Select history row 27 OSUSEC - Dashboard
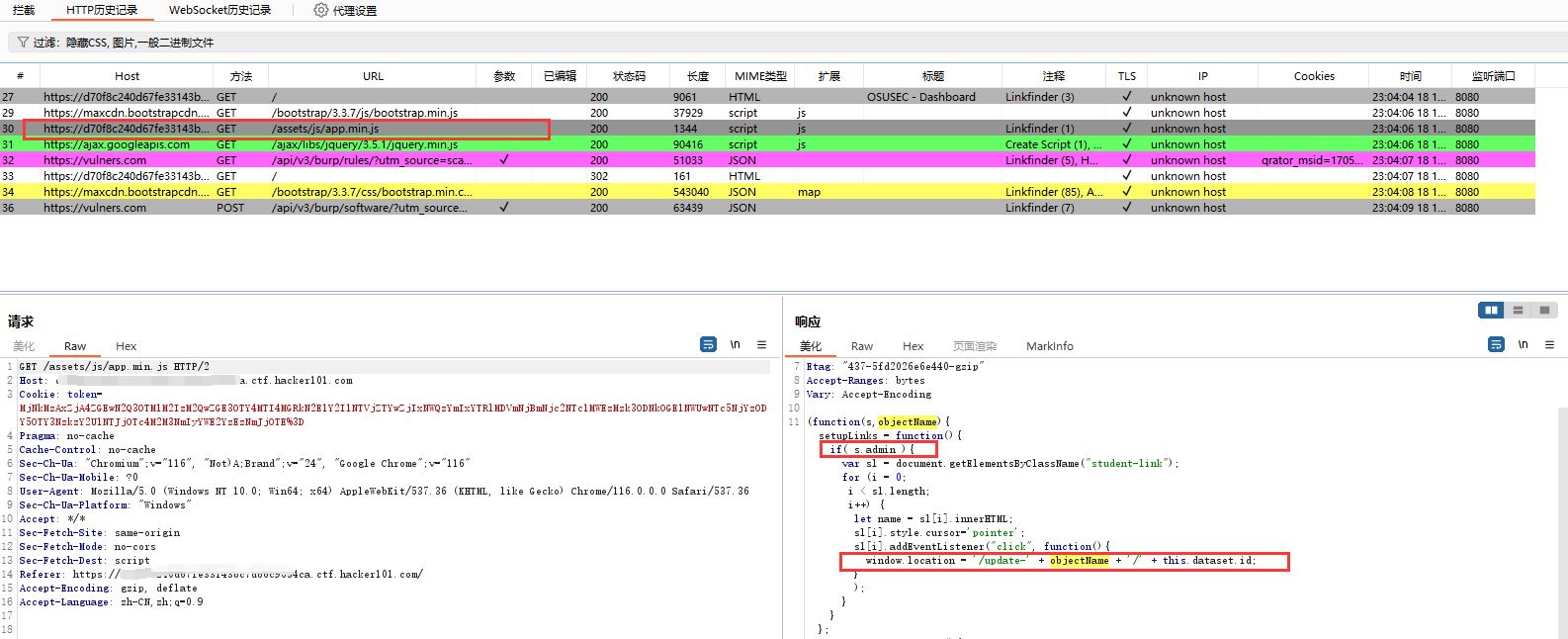Screen dimensions: 1568x639 (x=767, y=97)
